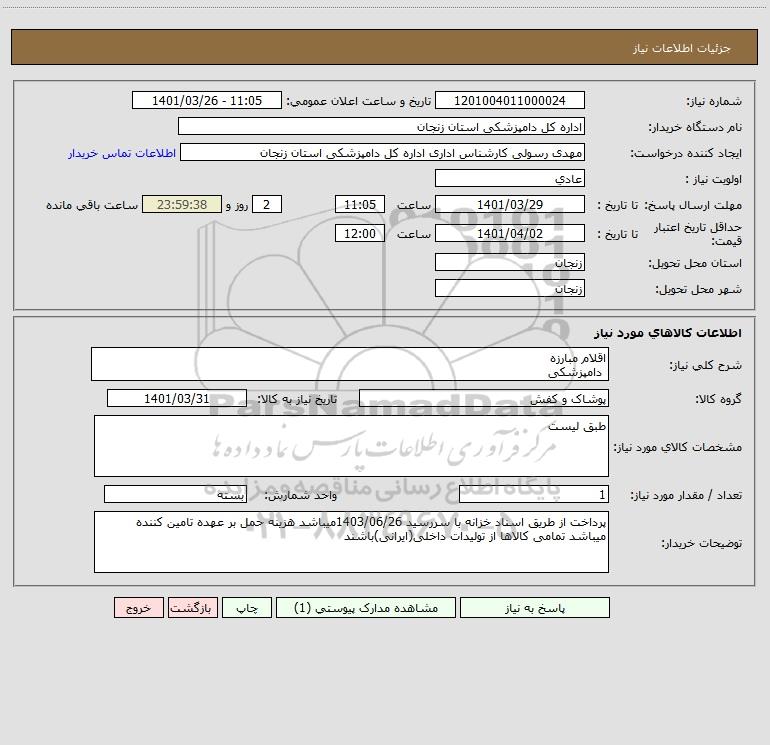Open اطلاعات تماس خریدار link
Image resolution: width=770 pixels, height=745 pixels.
pos(122,153)
